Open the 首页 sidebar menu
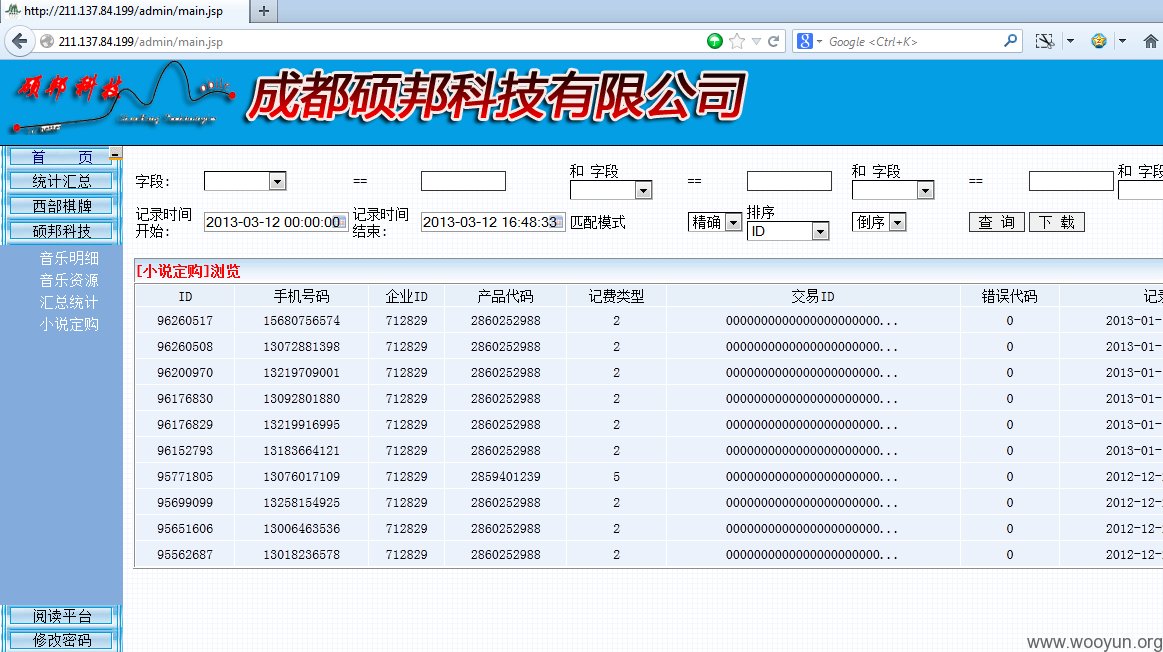 point(61,157)
